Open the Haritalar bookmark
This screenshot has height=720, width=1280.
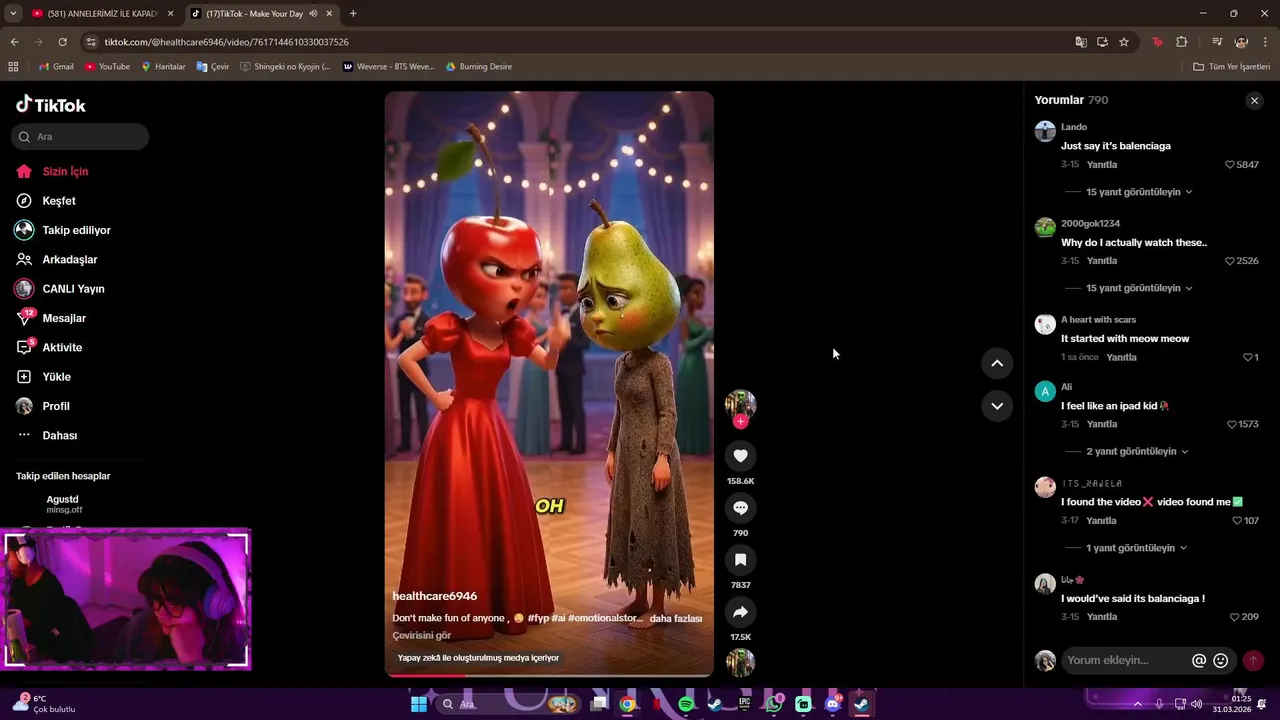(163, 67)
